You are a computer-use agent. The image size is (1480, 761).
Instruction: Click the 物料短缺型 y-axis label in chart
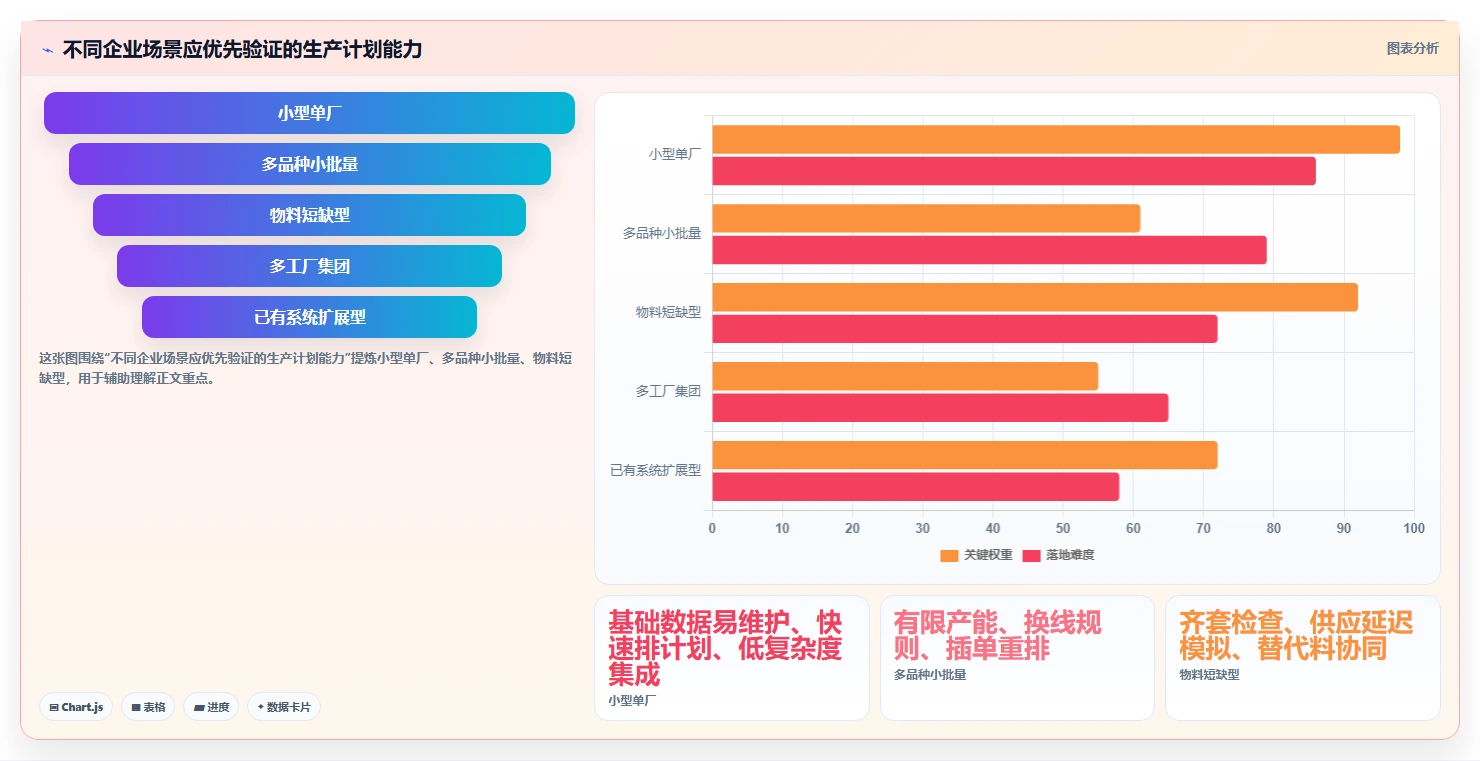click(669, 312)
